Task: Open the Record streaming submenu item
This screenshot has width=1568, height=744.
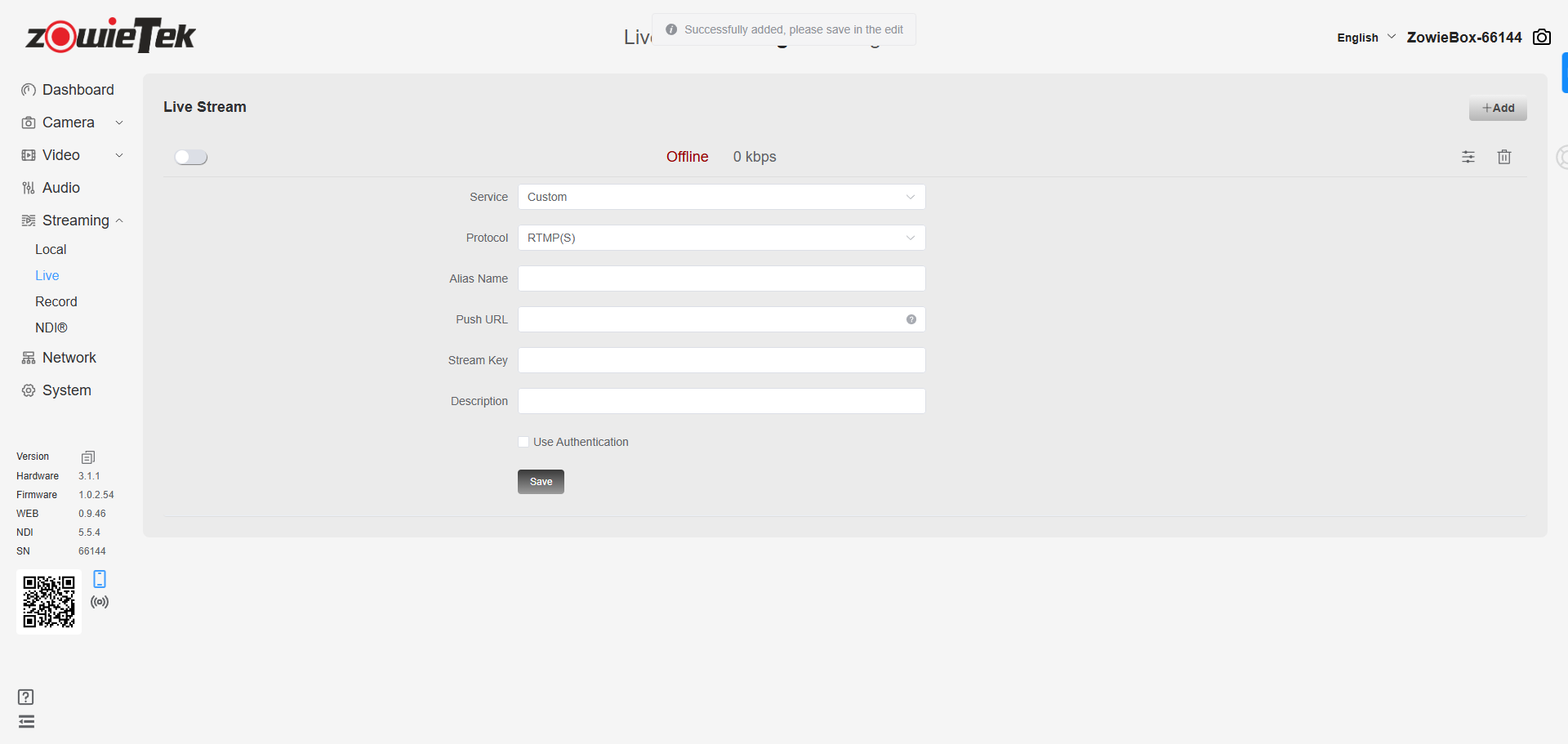Action: pyautogui.click(x=56, y=301)
